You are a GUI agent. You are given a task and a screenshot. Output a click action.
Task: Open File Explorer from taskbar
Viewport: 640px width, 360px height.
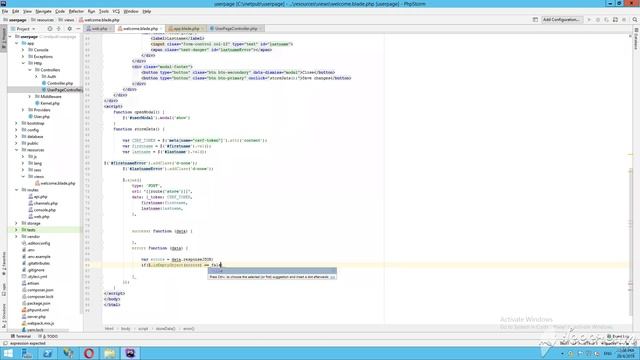point(109,353)
